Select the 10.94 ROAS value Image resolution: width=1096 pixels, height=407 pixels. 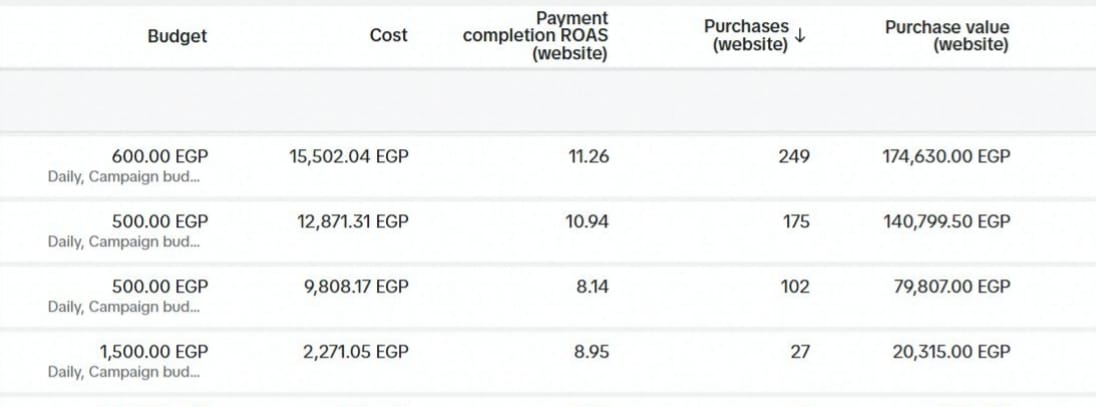tap(586, 221)
